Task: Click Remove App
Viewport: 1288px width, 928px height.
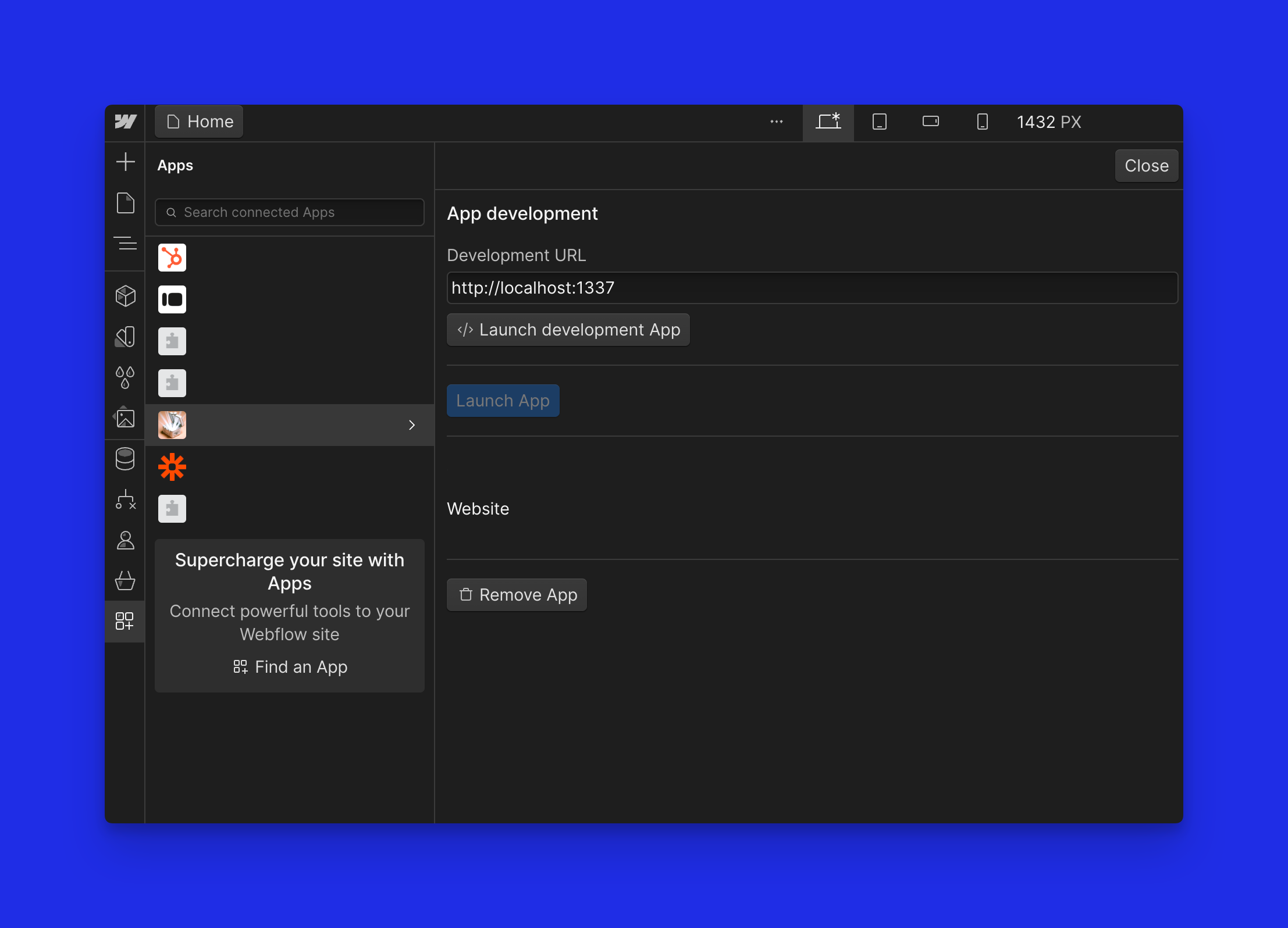Action: coord(516,594)
